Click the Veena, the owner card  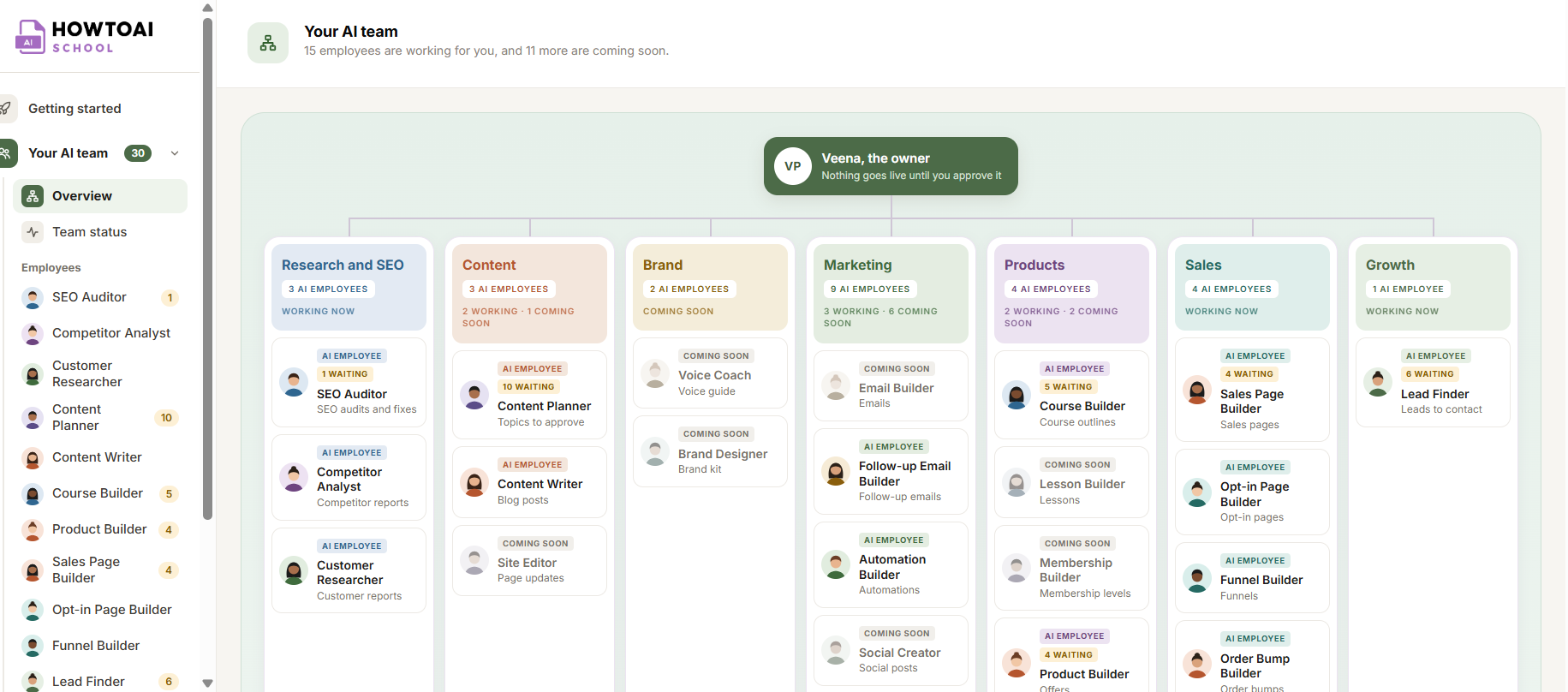[x=891, y=166]
